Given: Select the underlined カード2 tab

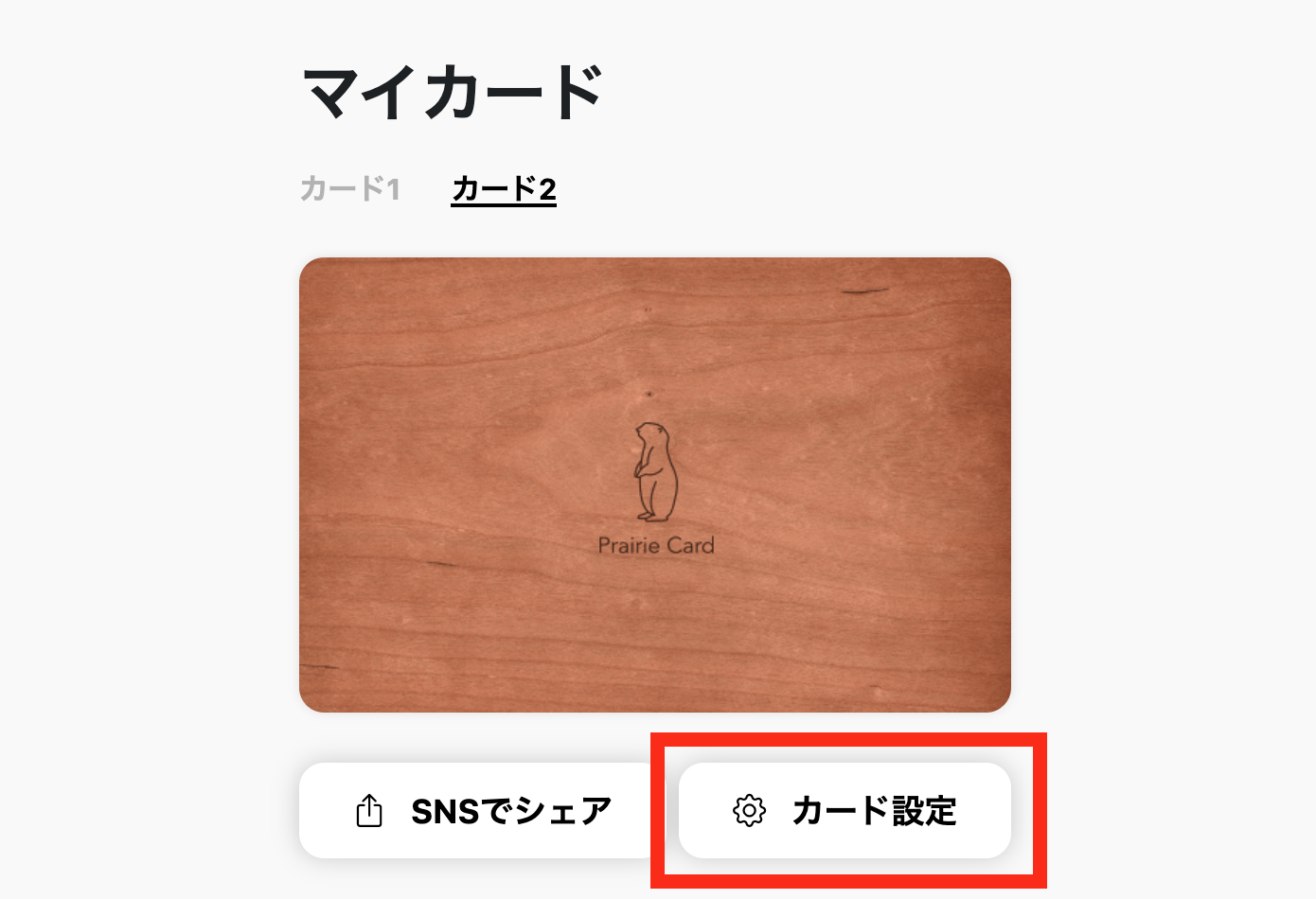Looking at the screenshot, I should point(504,189).
